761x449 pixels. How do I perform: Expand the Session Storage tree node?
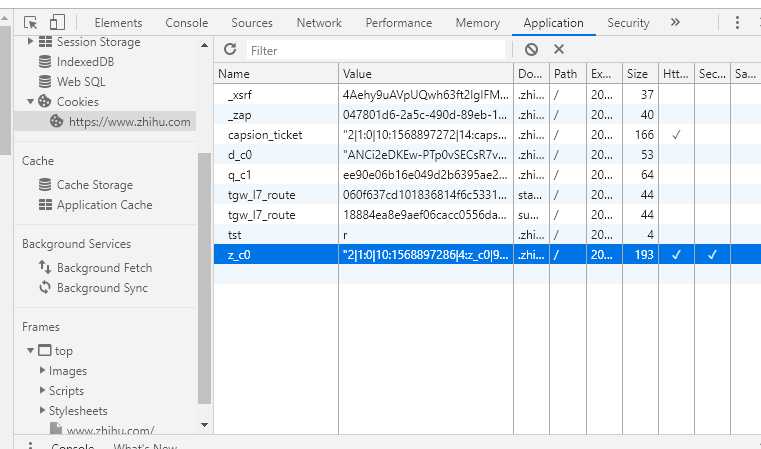pyautogui.click(x=30, y=41)
